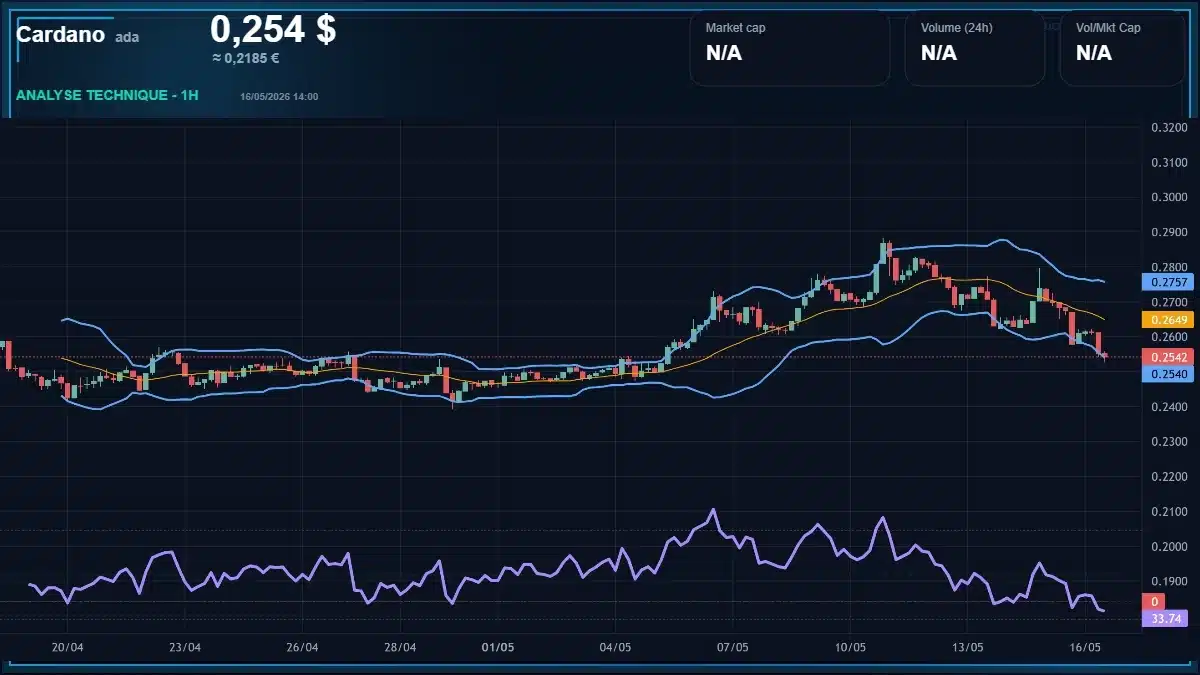Click the 23/04 date on time axis

(x=185, y=648)
